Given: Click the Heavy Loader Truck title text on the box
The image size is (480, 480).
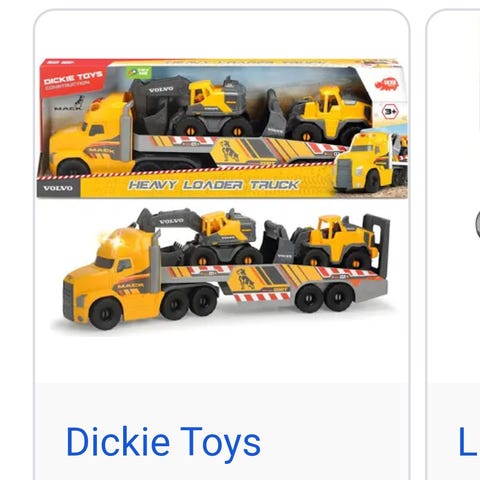Looking at the screenshot, I should (214, 185).
